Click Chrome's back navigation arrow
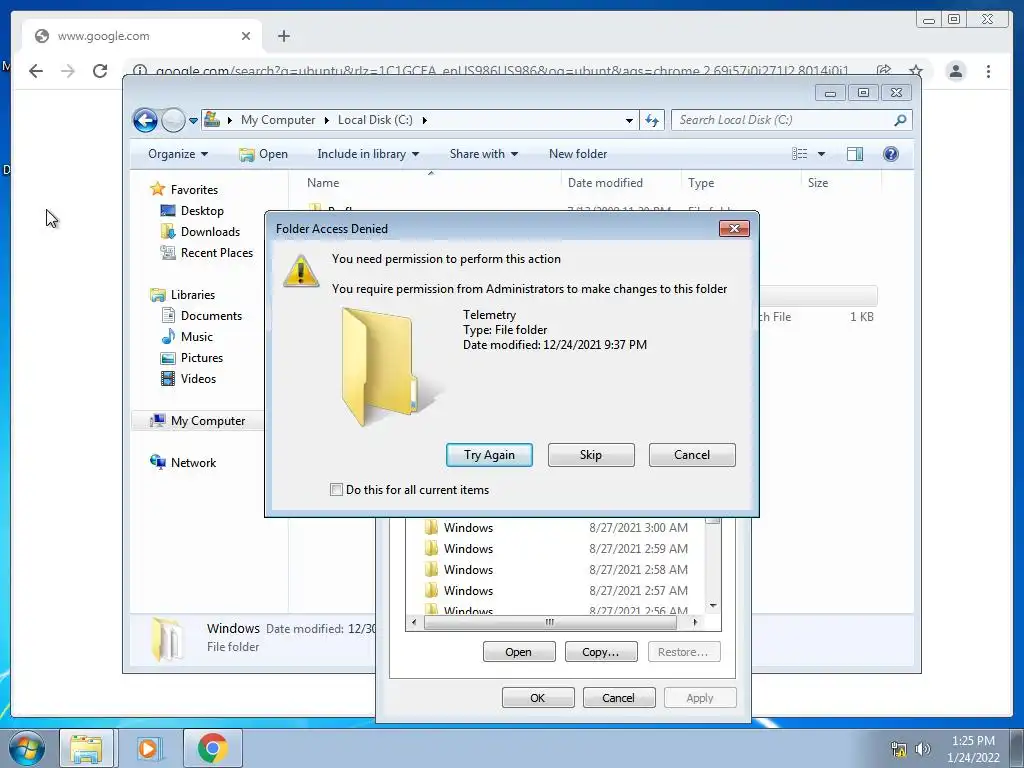The width and height of the screenshot is (1024, 768). (x=36, y=71)
